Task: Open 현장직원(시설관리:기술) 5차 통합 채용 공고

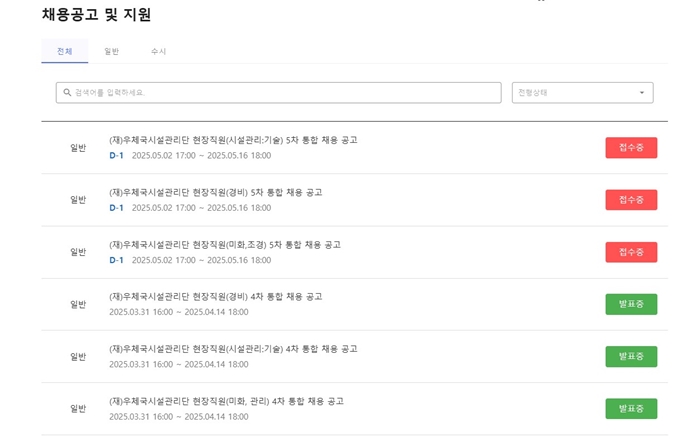Action: [x=233, y=140]
